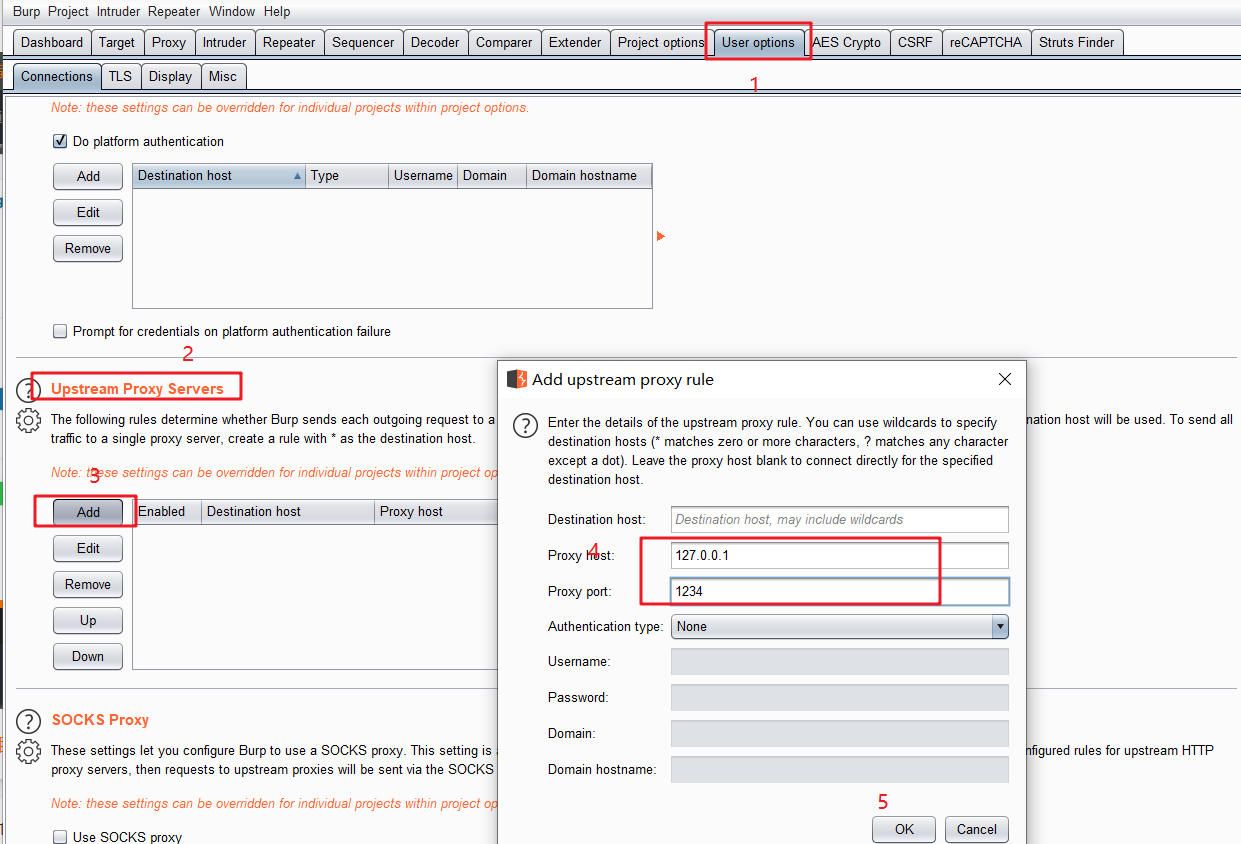Switch to the CSRF tab
This screenshot has width=1241, height=844.
point(915,42)
